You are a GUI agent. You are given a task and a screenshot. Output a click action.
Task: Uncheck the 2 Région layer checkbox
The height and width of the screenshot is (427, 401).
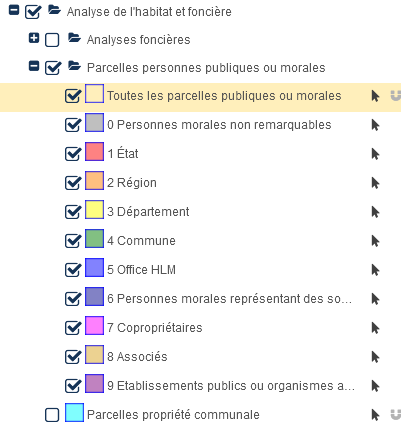click(x=73, y=182)
